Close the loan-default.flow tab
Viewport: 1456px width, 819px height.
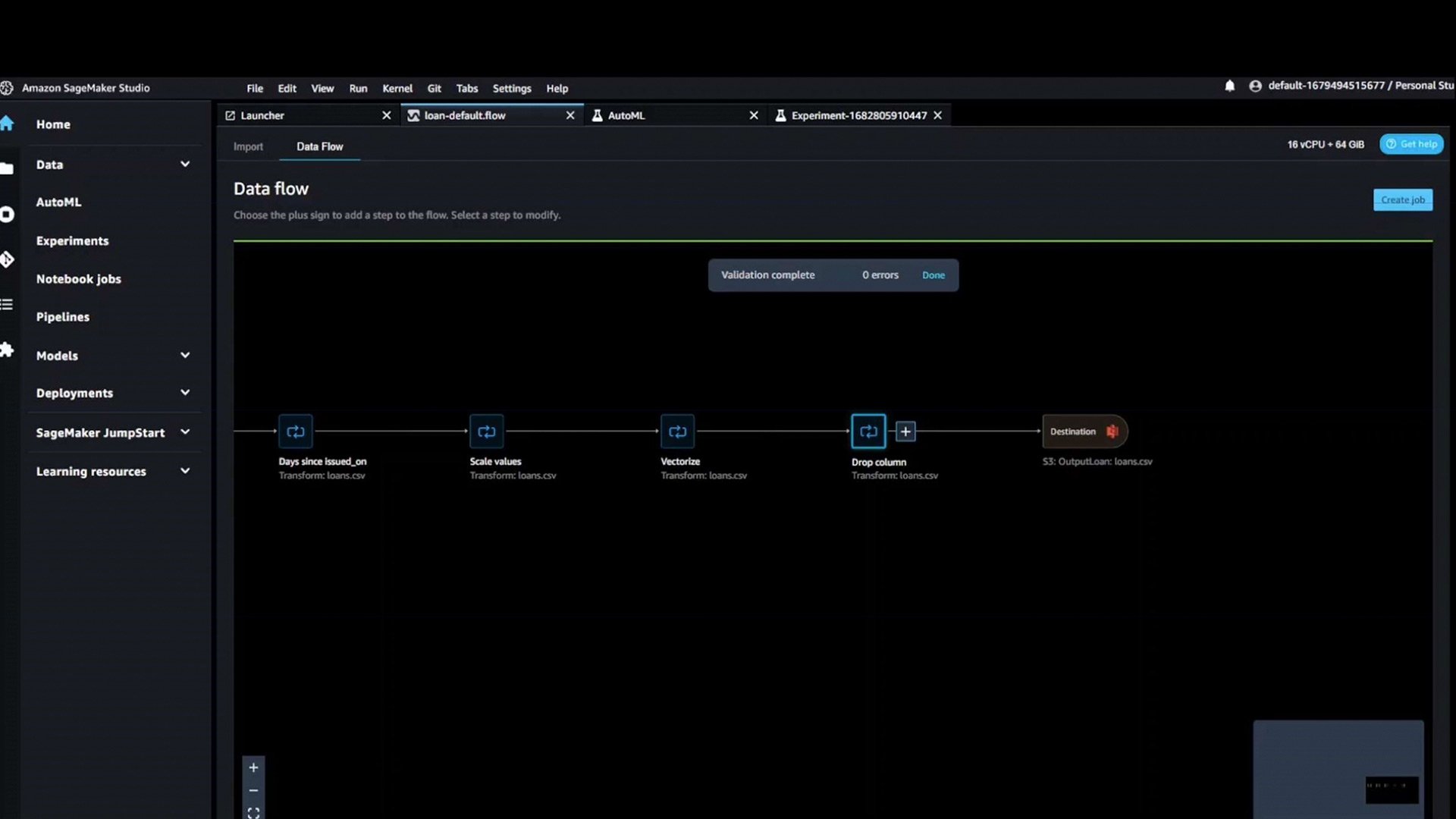[570, 115]
